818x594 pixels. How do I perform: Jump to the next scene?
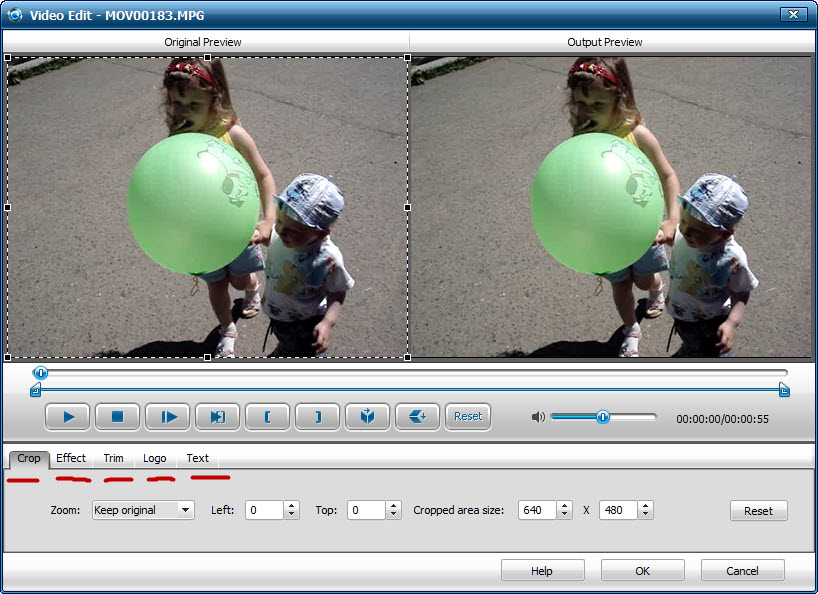coord(217,417)
